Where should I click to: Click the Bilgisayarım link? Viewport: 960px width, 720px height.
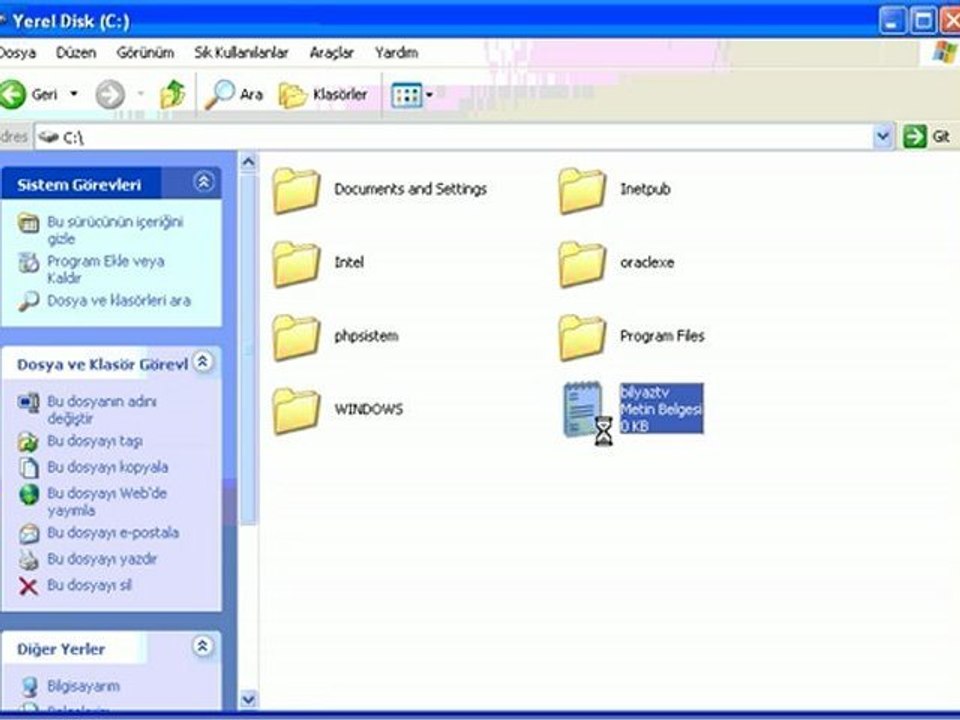click(x=83, y=686)
